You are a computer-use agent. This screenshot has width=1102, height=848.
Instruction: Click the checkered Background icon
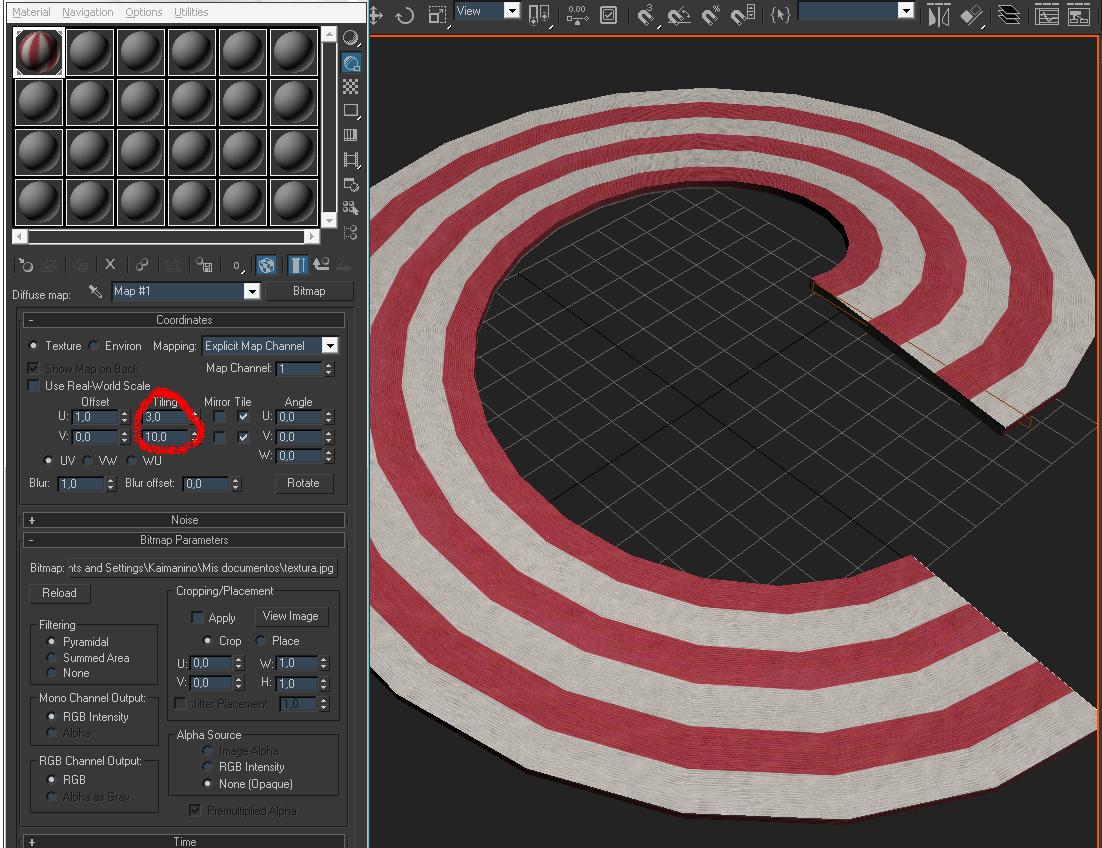[x=351, y=87]
